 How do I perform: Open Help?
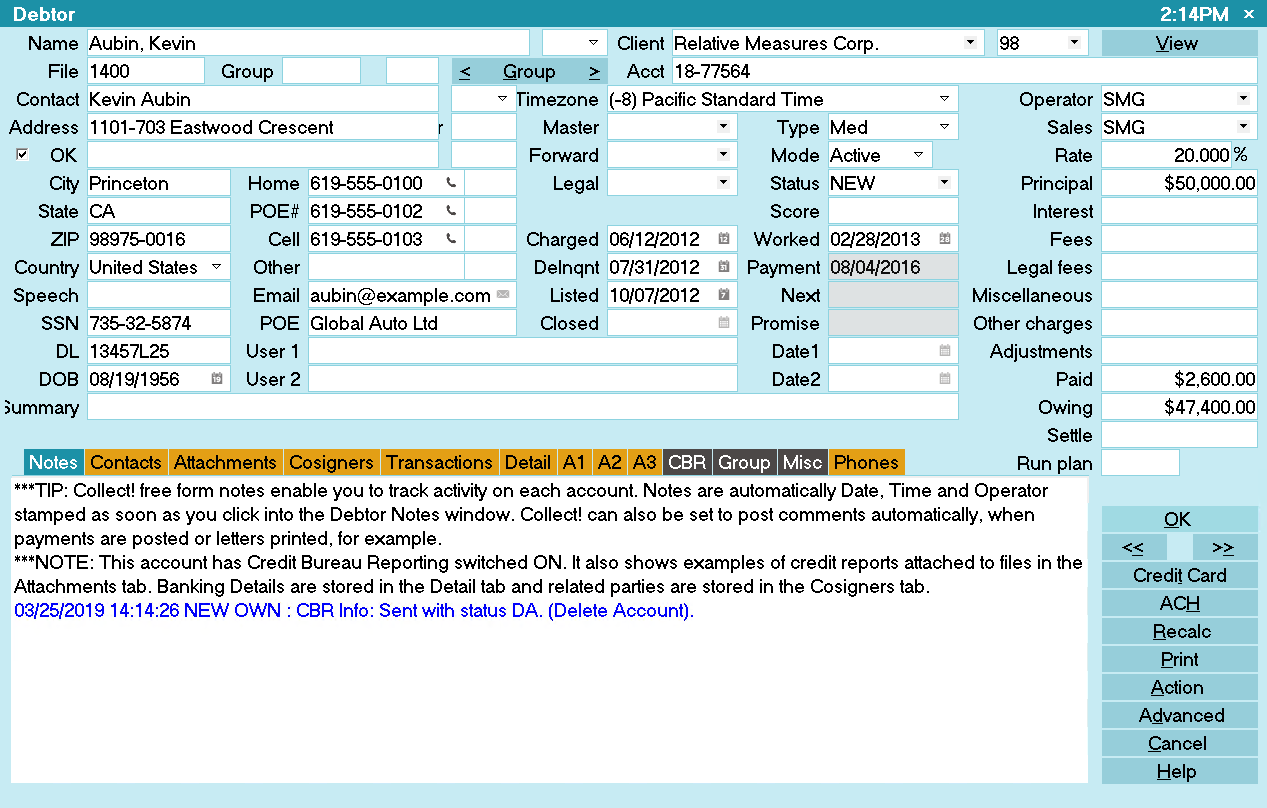1180,771
